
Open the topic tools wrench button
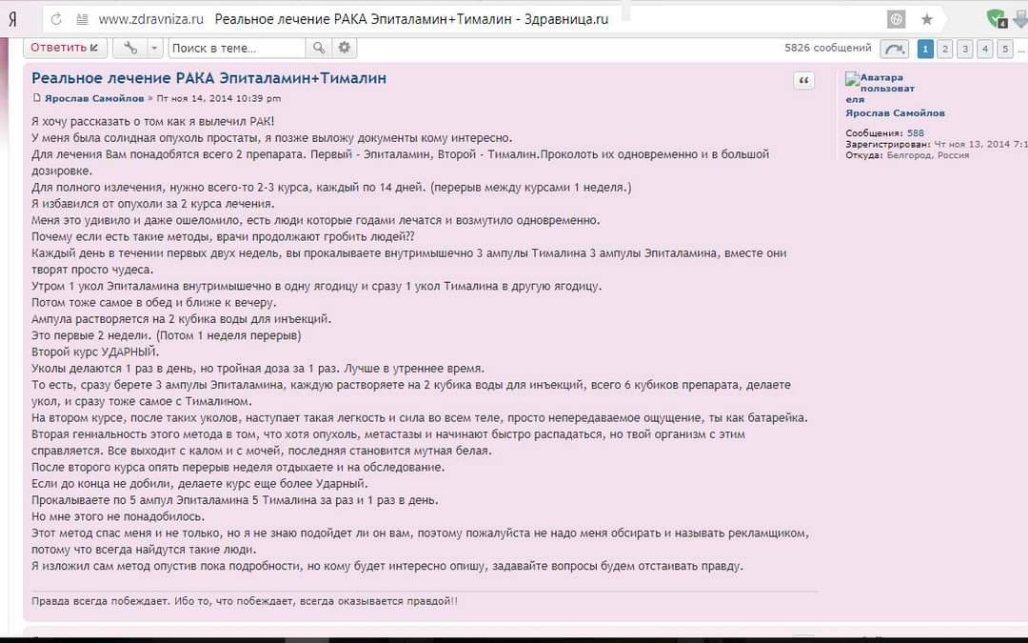130,48
